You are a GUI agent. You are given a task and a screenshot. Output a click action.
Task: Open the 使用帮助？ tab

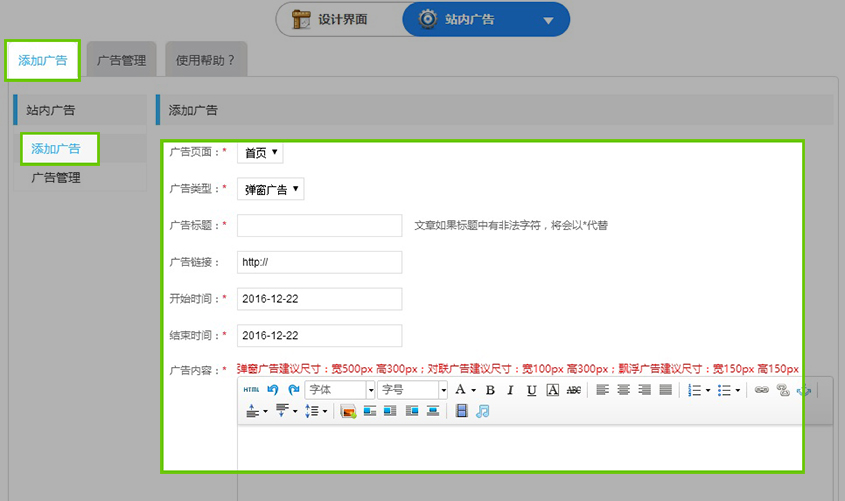(x=205, y=60)
